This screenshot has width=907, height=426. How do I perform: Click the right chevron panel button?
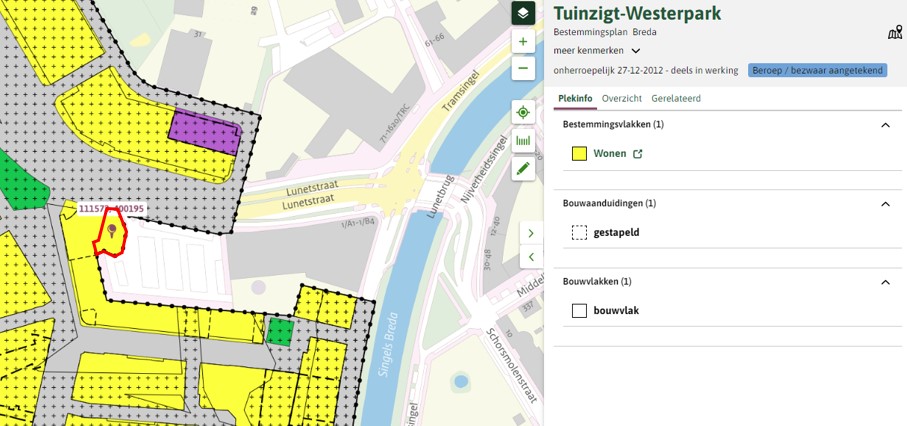pyautogui.click(x=531, y=233)
